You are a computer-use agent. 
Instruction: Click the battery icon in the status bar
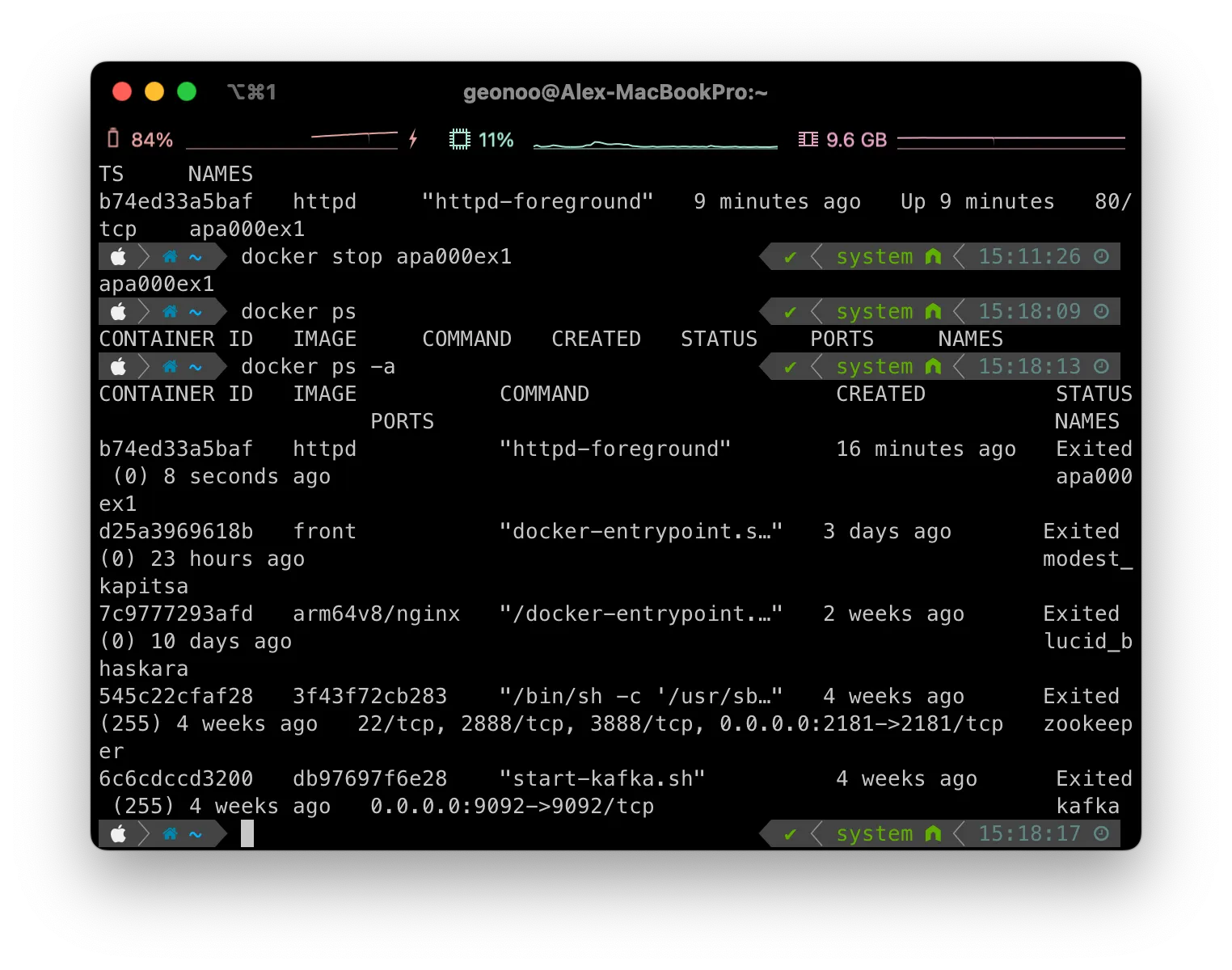click(113, 139)
